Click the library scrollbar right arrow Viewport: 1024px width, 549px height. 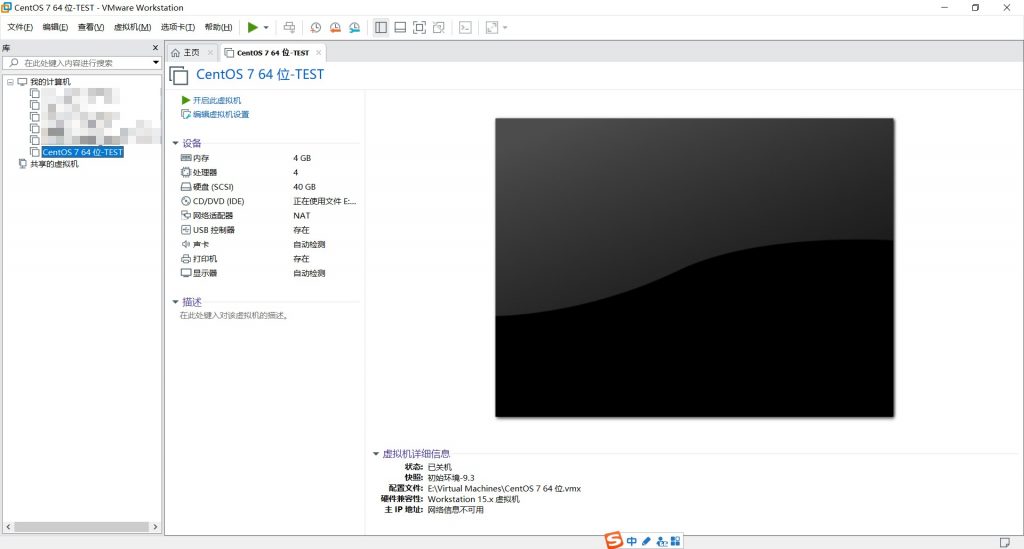click(x=155, y=527)
